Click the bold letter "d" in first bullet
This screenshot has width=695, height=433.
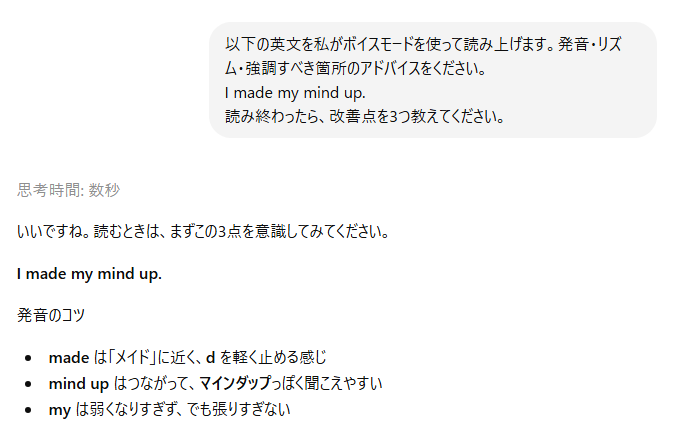pos(211,357)
